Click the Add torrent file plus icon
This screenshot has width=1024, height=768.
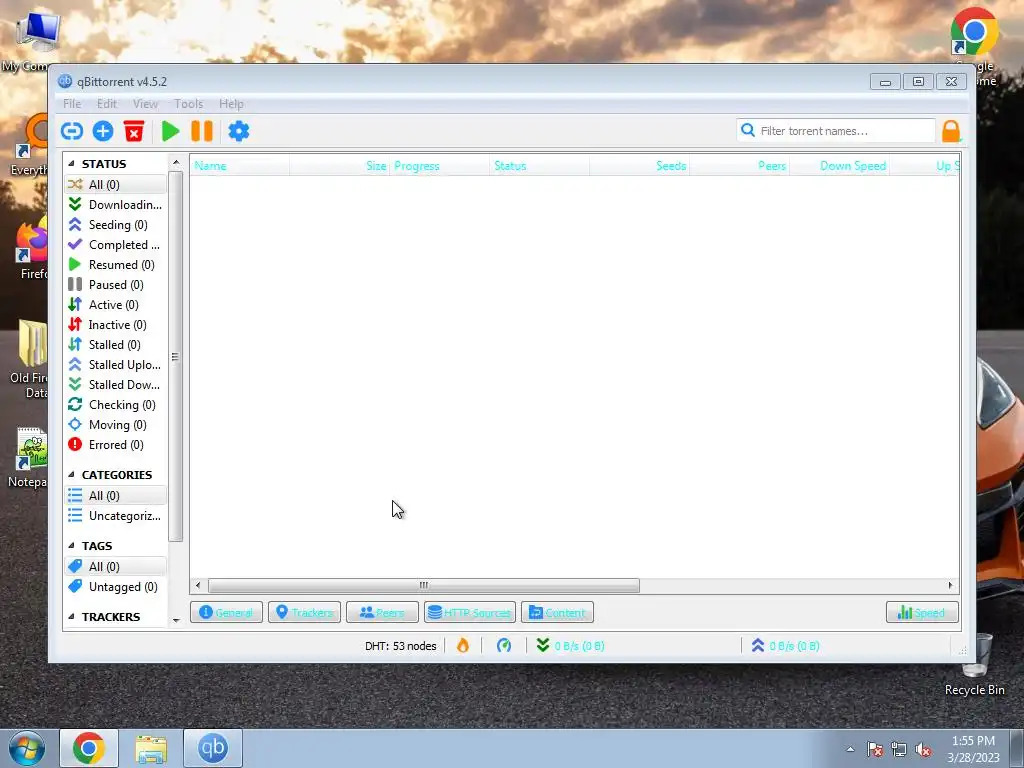[103, 131]
